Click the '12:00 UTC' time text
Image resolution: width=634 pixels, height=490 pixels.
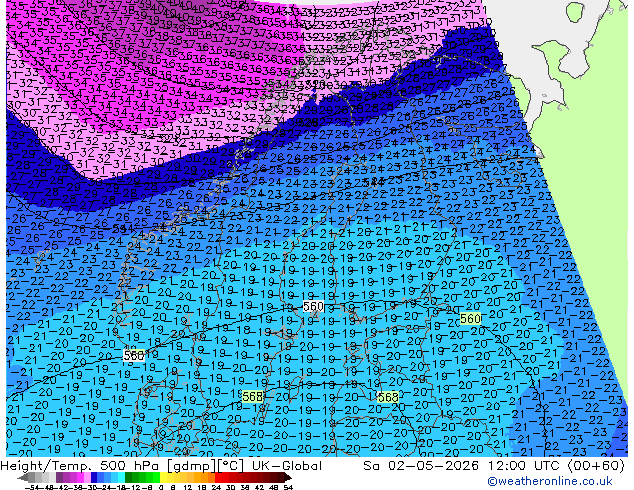click(526, 466)
